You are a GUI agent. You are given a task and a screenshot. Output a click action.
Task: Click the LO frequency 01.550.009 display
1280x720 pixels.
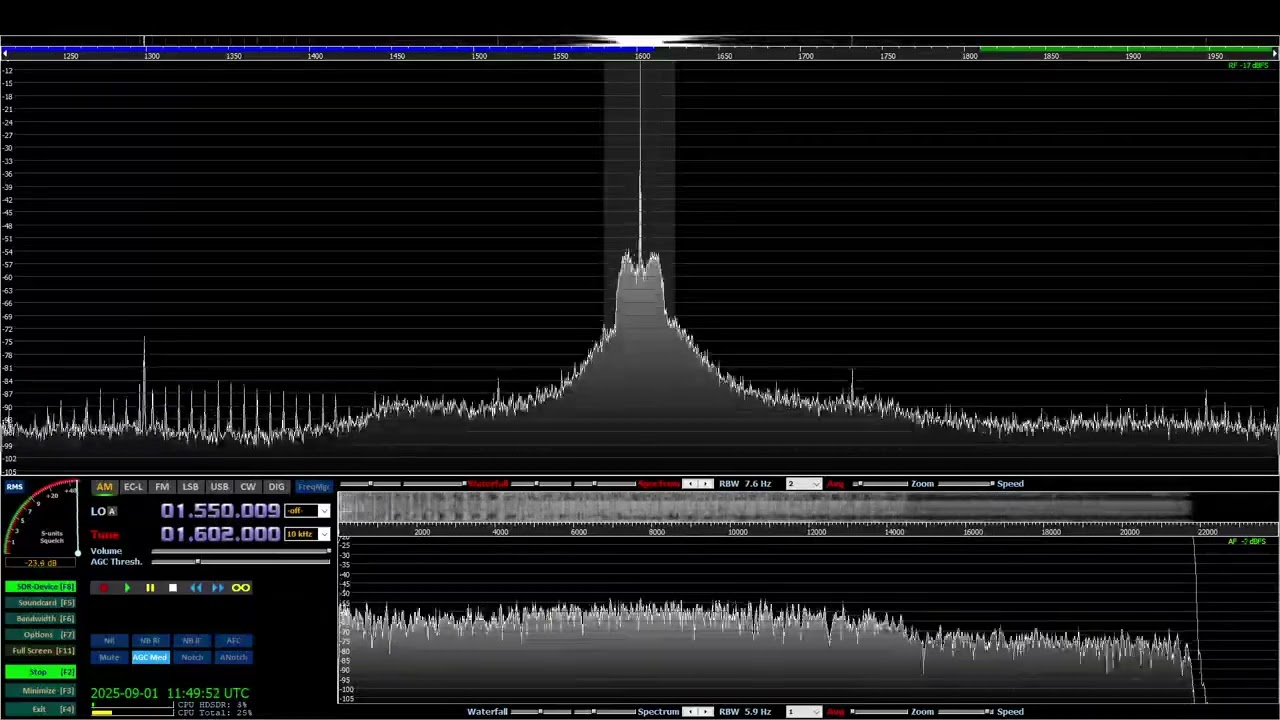[220, 511]
